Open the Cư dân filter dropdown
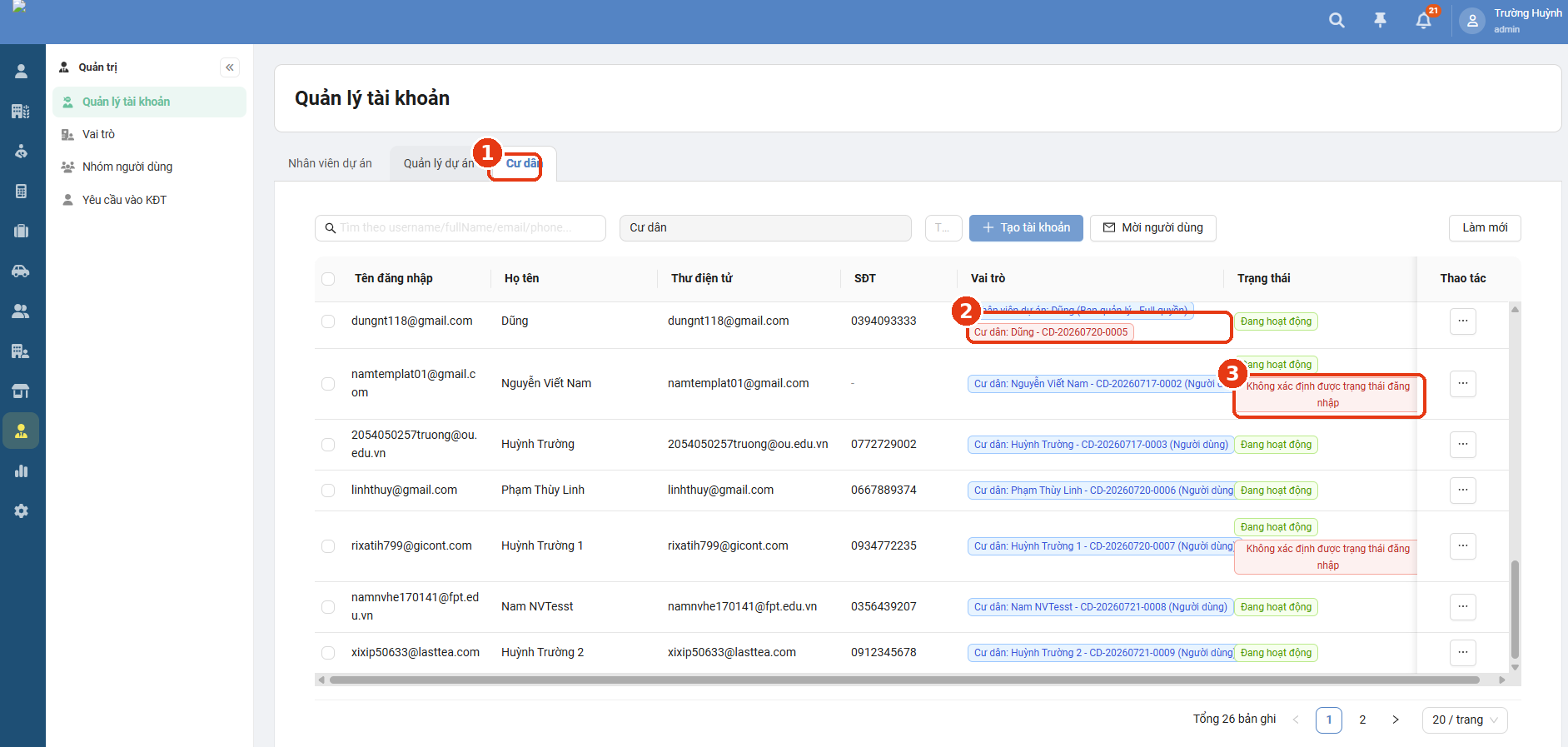The image size is (1568, 747). 765,228
